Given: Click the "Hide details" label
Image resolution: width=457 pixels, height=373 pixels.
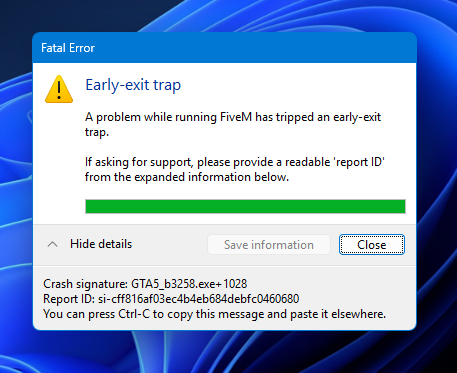Looking at the screenshot, I should [101, 244].
